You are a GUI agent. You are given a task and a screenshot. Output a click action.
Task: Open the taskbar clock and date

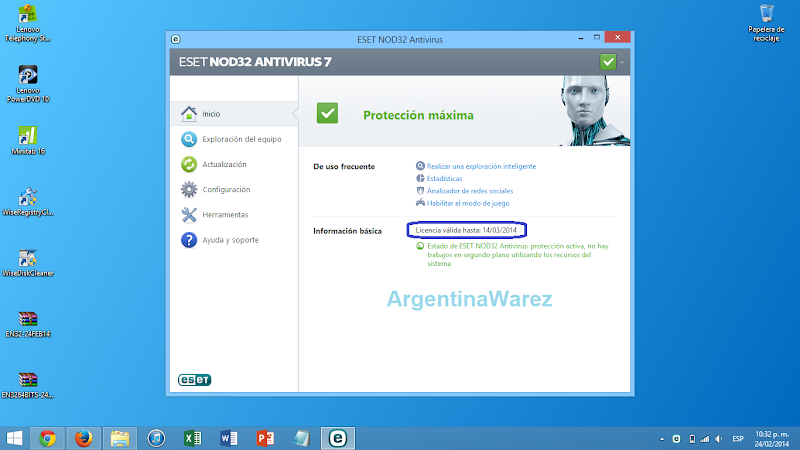(772, 439)
